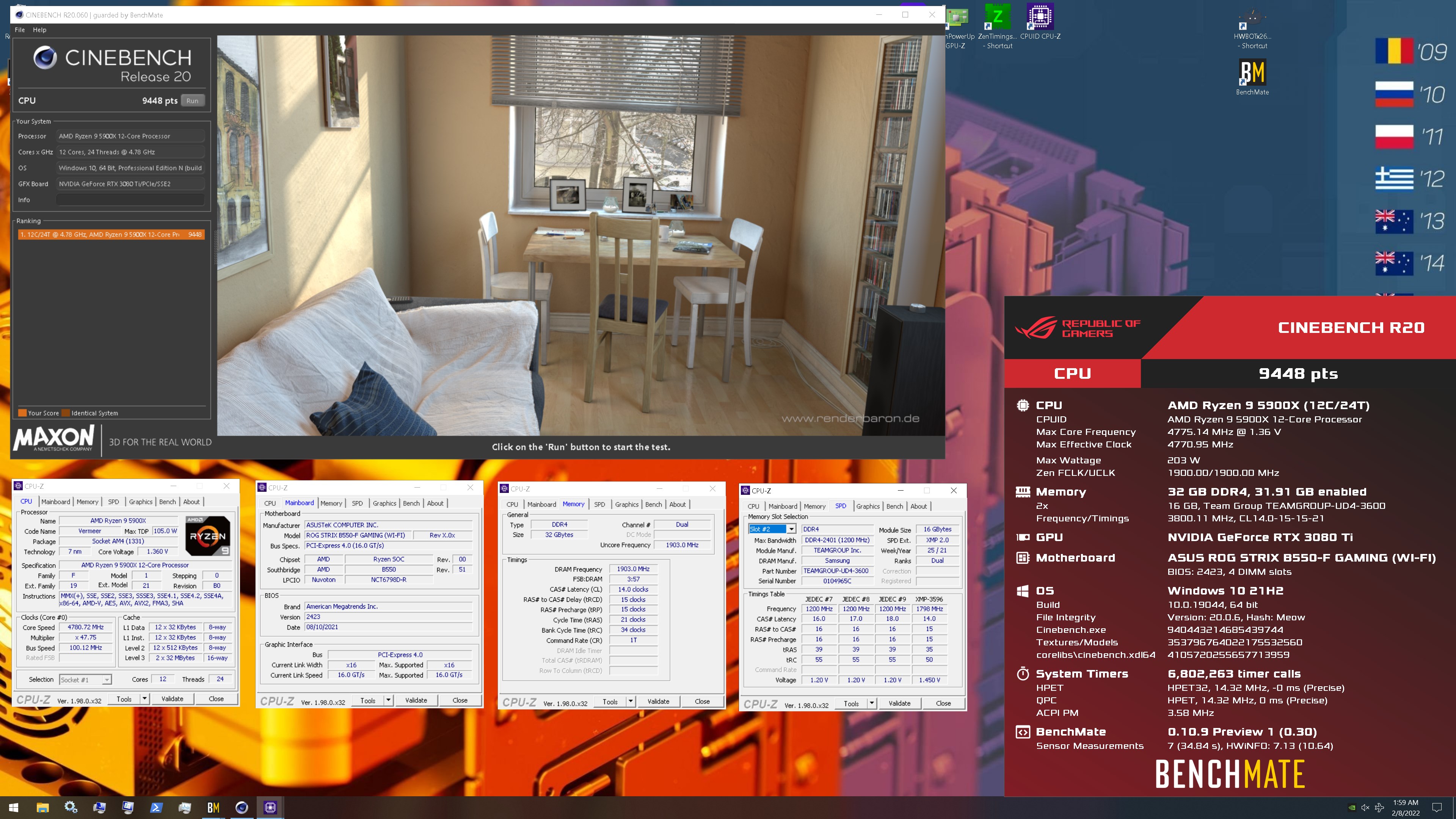Click the Ryzen 9 logo in CPU-Z
The height and width of the screenshot is (819, 1456).
207,536
